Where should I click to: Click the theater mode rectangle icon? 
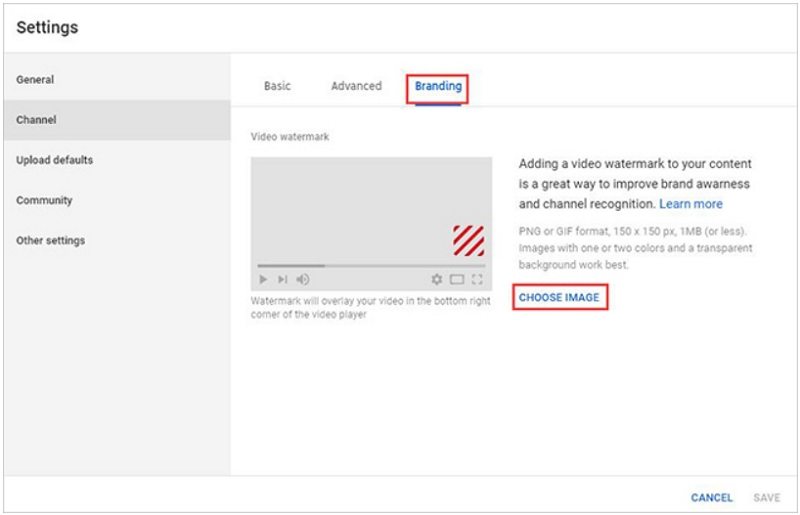457,280
